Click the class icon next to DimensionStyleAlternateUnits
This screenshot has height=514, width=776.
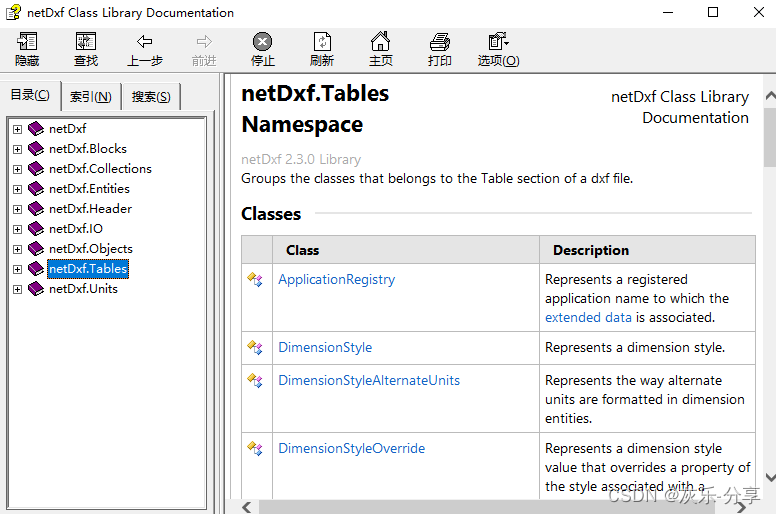[255, 380]
